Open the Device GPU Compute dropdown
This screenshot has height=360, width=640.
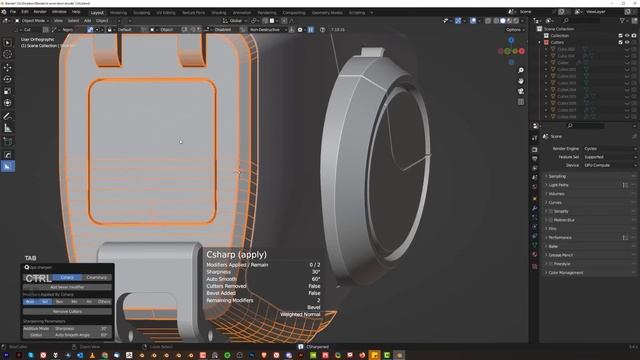tap(610, 165)
